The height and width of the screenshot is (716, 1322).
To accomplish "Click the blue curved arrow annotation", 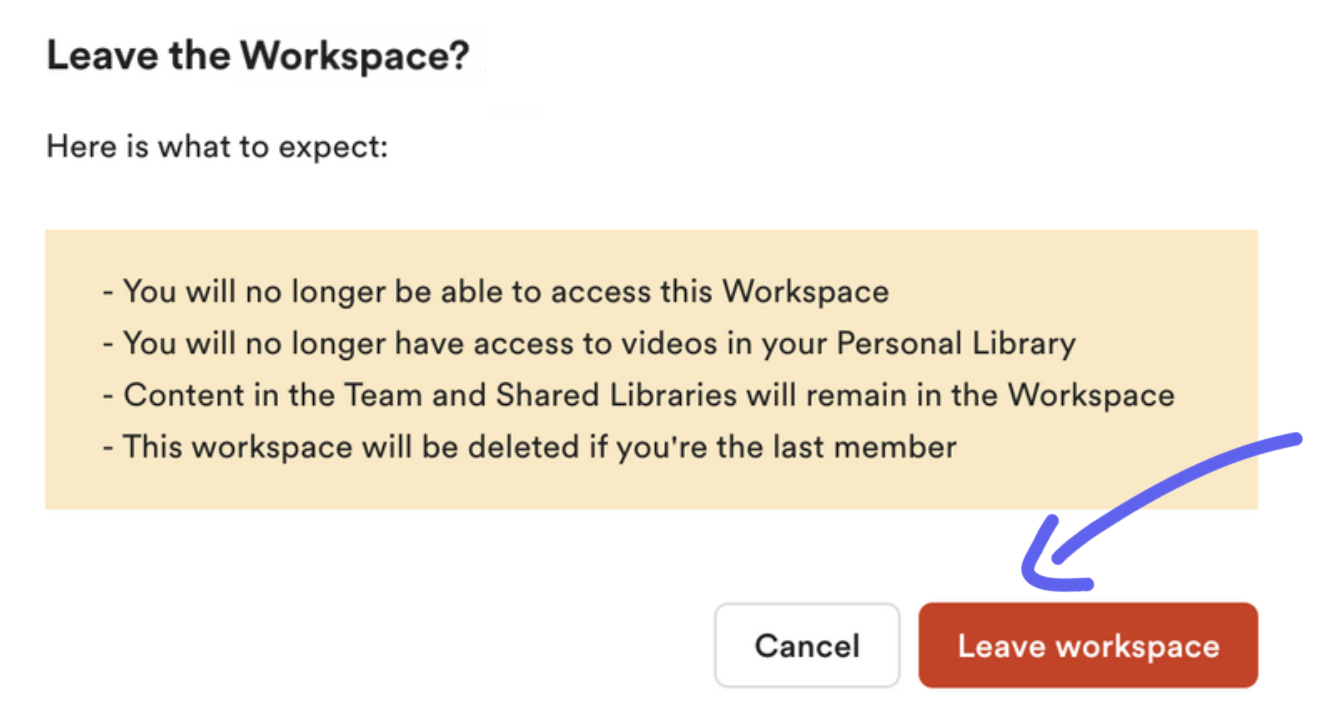I will pos(1160,512).
